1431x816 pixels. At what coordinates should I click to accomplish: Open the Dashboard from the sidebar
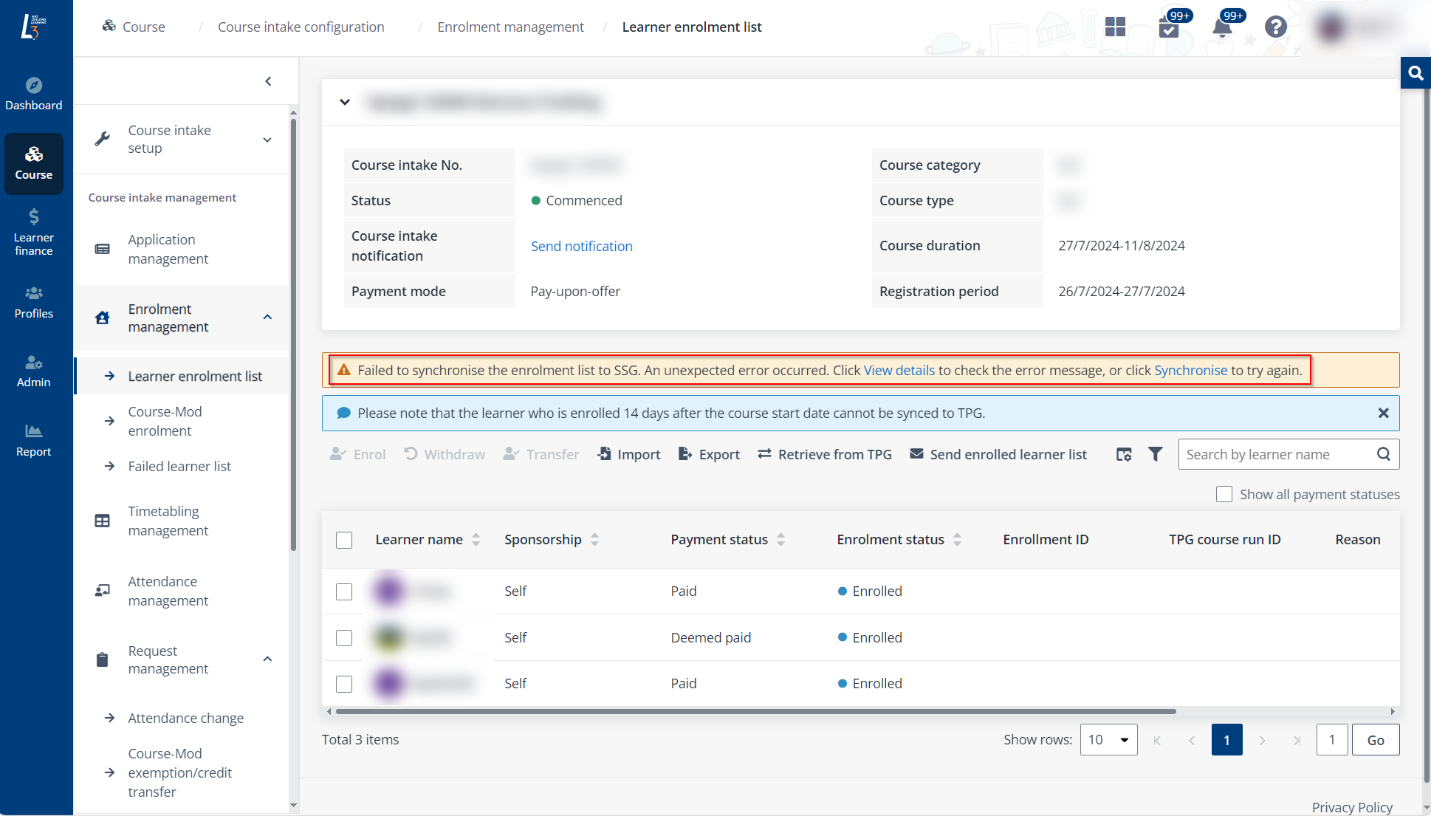tap(33, 93)
